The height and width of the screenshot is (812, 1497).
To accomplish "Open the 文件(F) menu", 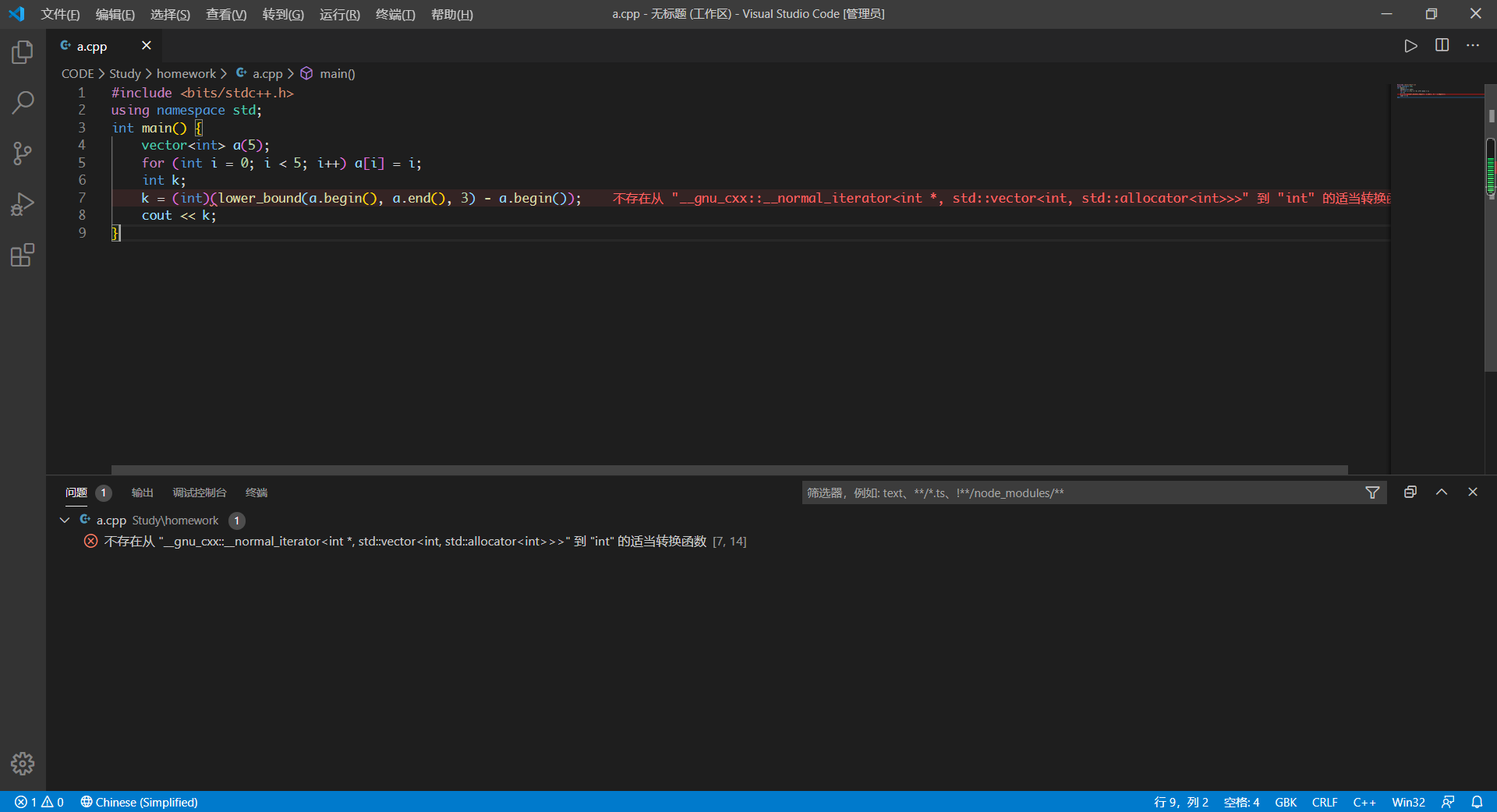I will click(60, 14).
